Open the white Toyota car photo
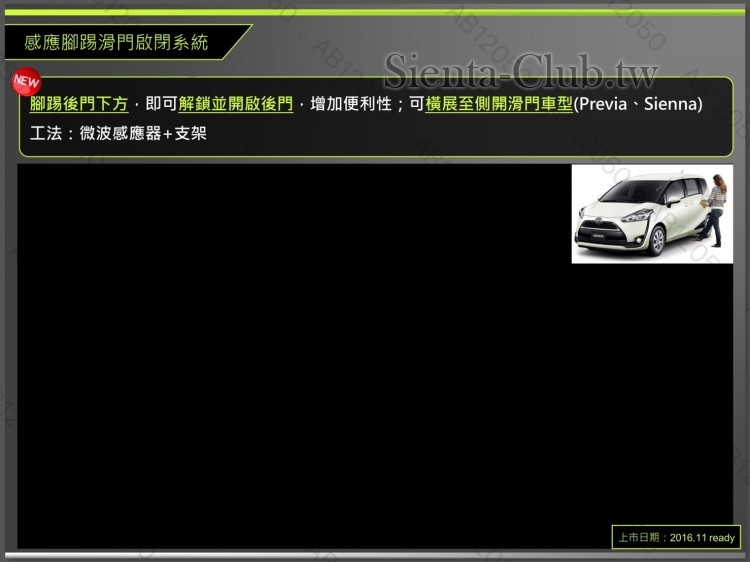Screen dimensions: 750x562 [652, 214]
